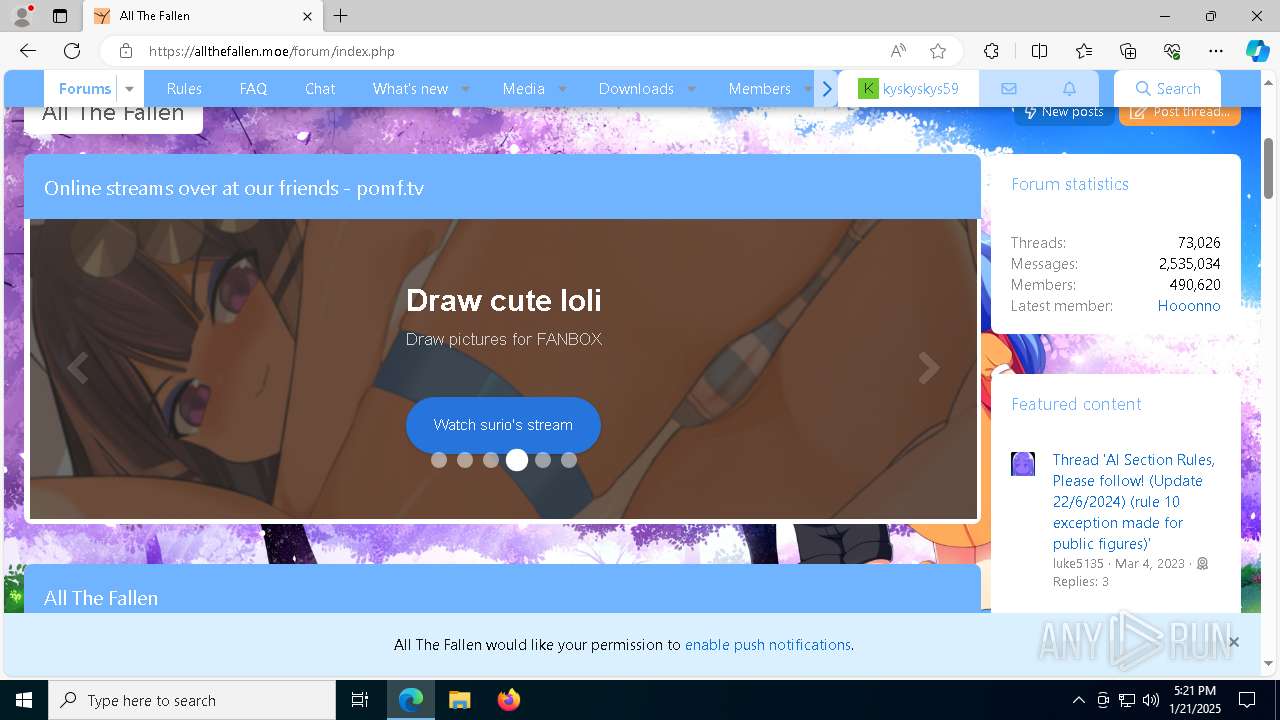Image resolution: width=1280 pixels, height=720 pixels.
Task: Open Browser essentials icon
Action: 1172,51
